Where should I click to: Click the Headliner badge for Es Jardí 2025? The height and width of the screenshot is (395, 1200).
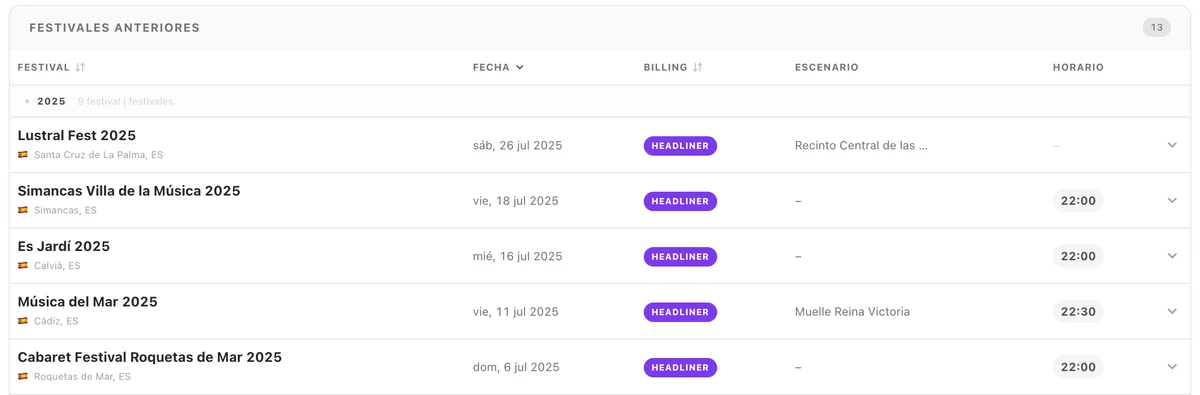[680, 256]
